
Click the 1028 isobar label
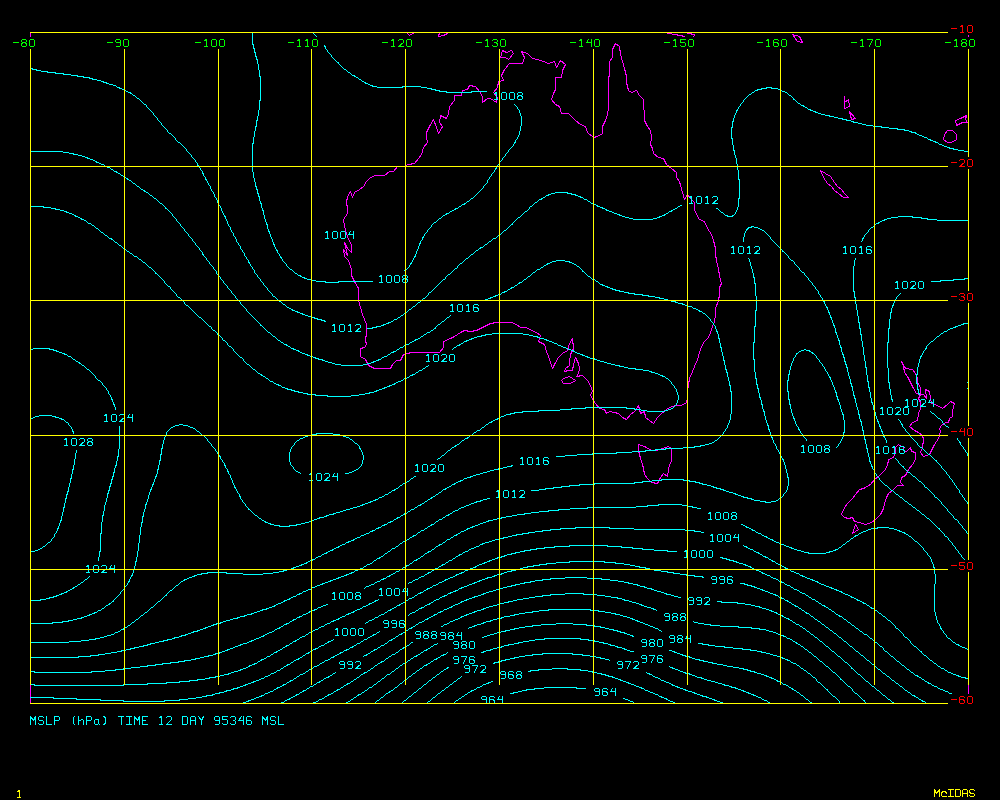pos(78,442)
